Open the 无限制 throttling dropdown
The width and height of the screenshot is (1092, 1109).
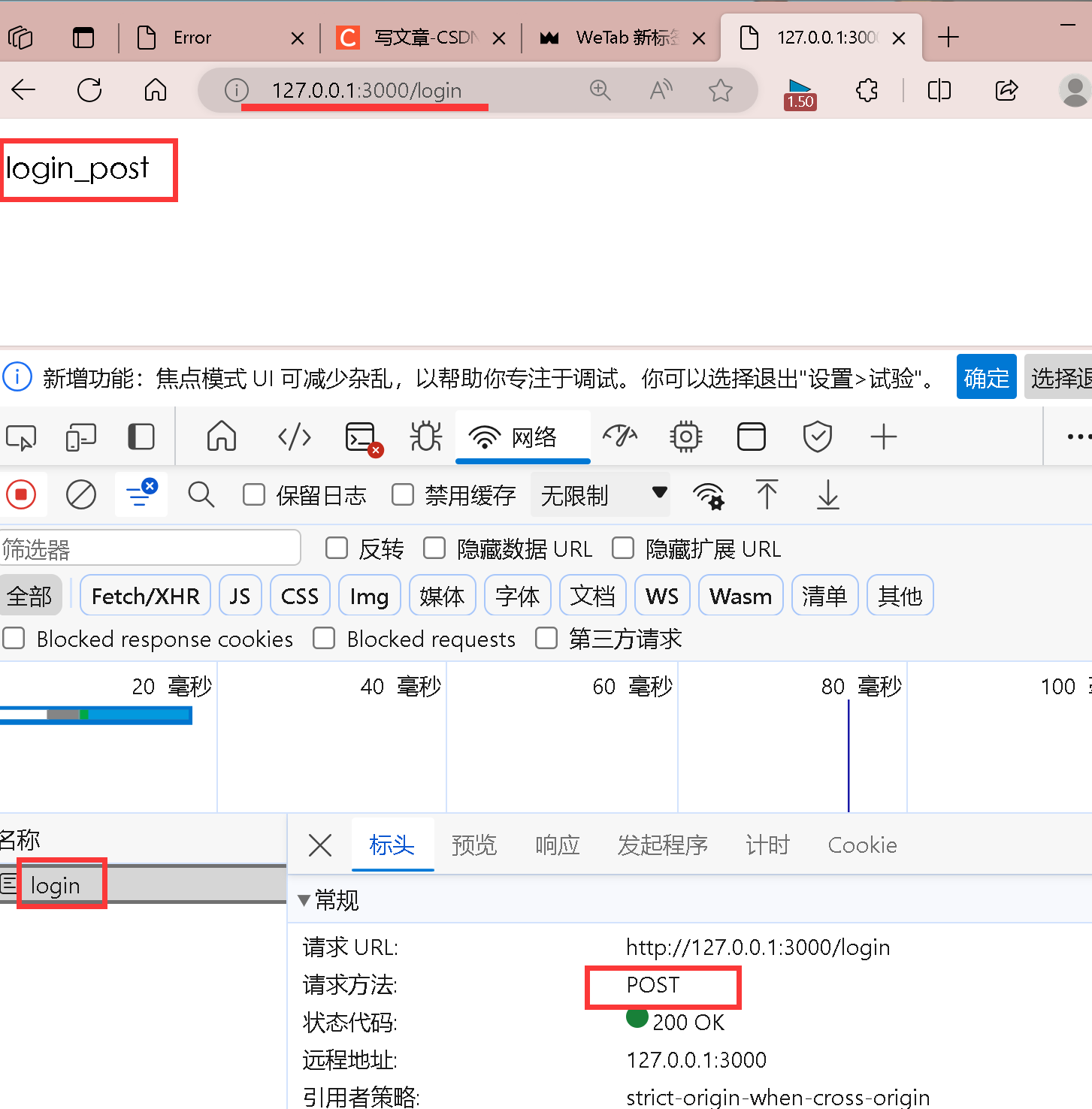tap(600, 494)
